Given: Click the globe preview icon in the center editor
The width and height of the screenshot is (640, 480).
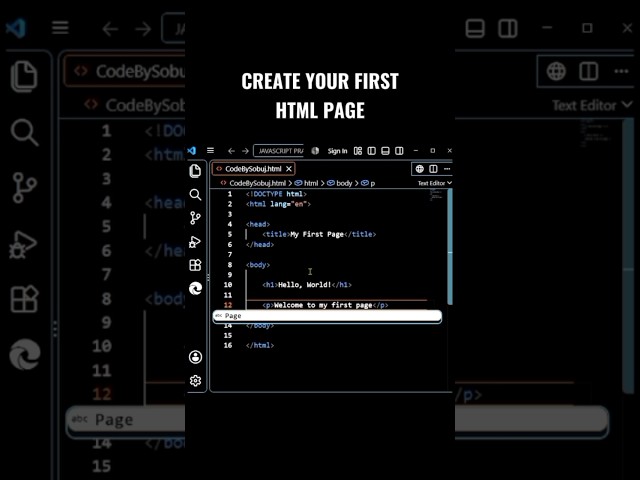Looking at the screenshot, I should click(419, 169).
